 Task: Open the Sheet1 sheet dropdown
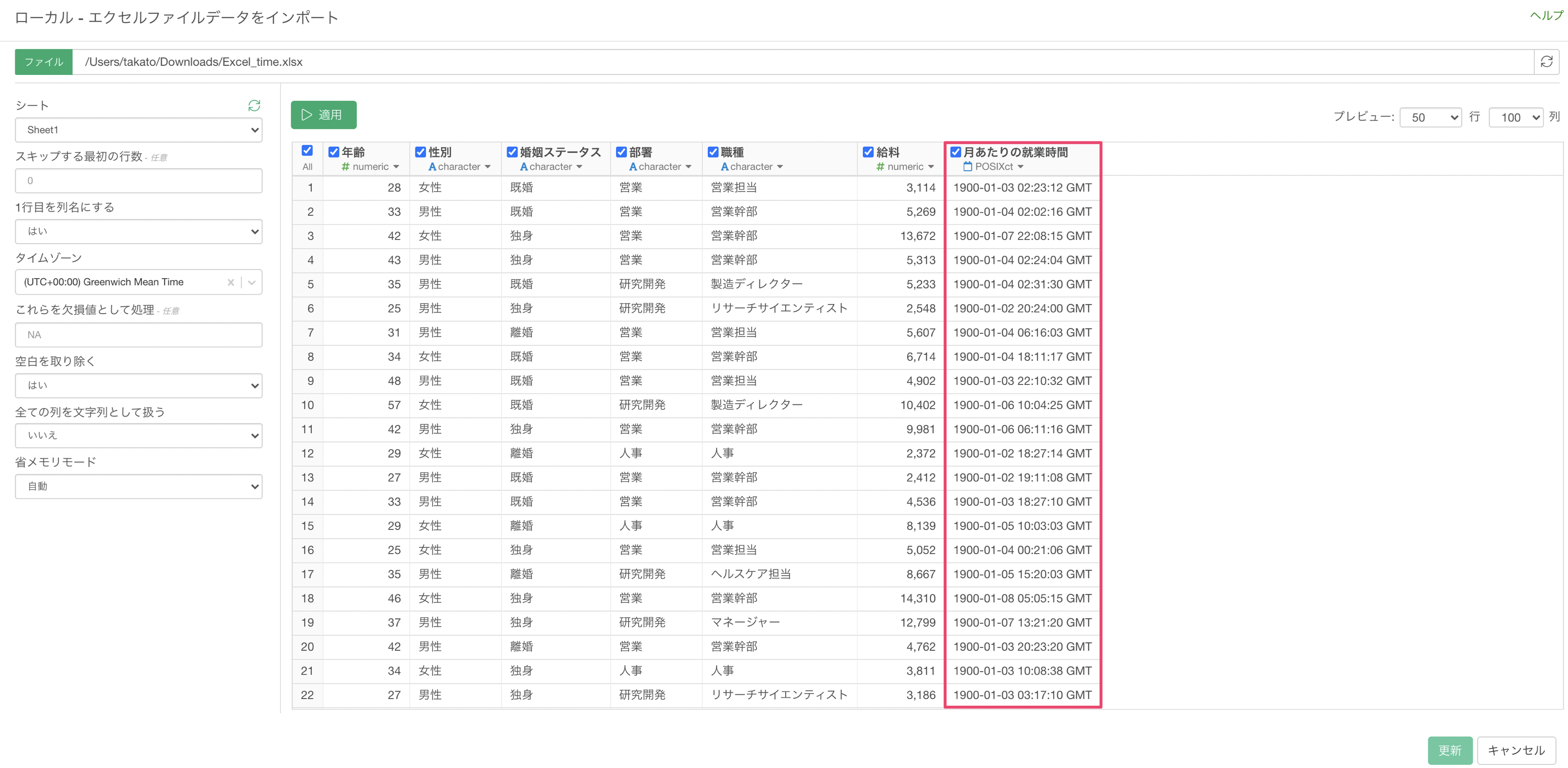(x=139, y=130)
